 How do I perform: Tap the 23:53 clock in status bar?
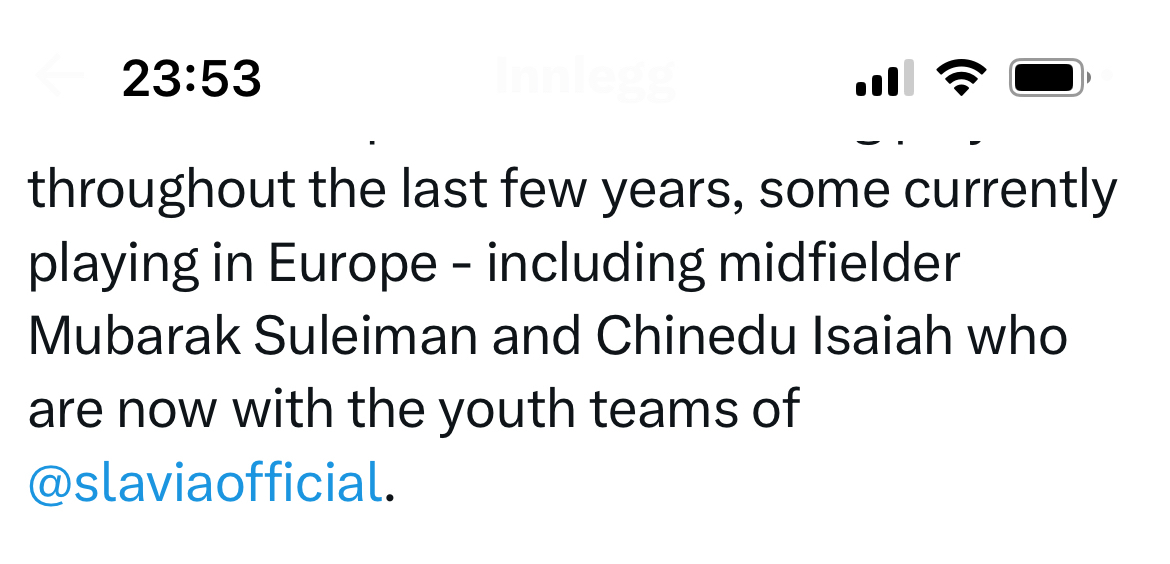coord(192,79)
